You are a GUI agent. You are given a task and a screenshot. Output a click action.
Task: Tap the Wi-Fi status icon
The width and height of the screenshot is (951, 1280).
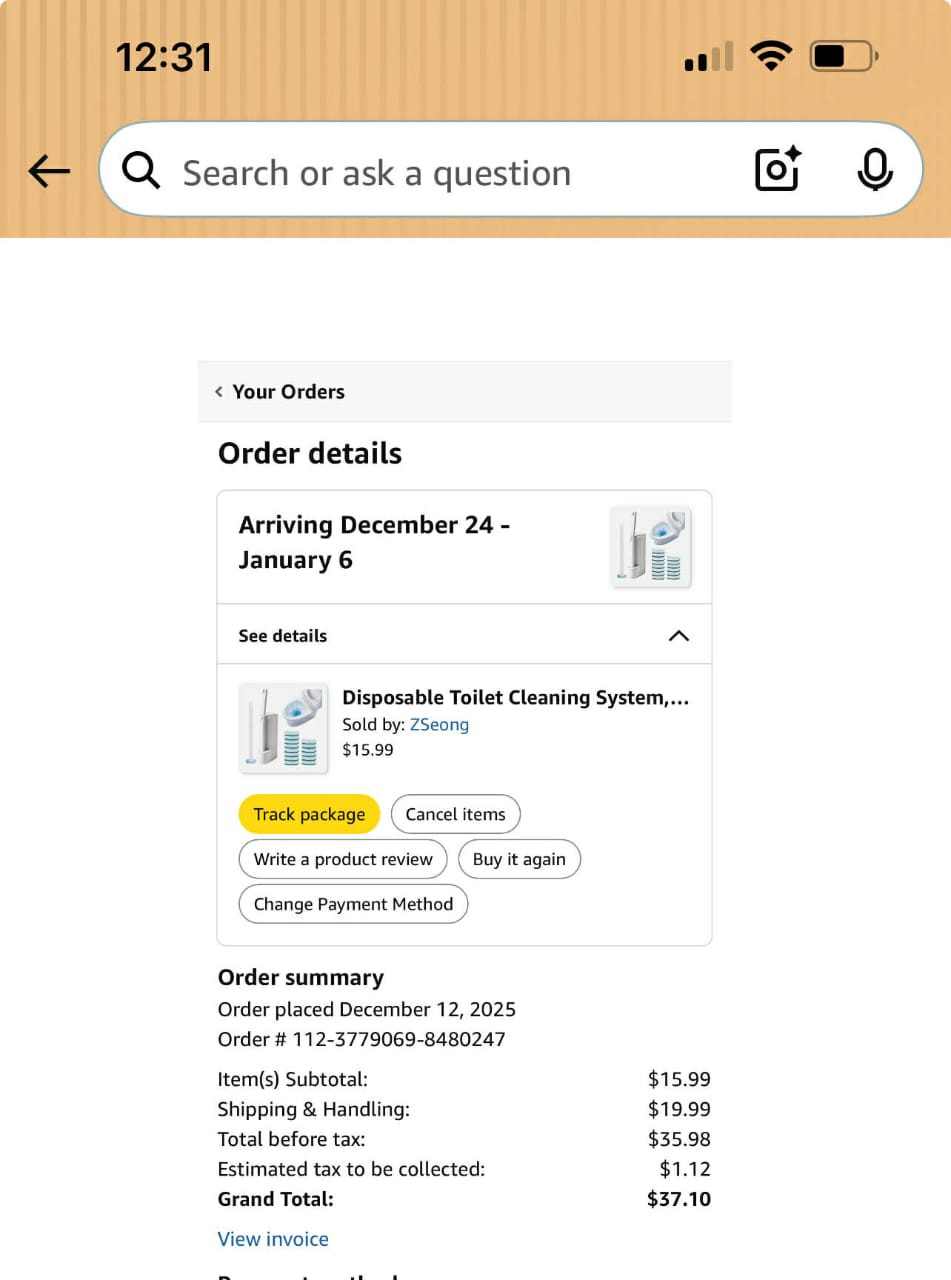point(770,56)
